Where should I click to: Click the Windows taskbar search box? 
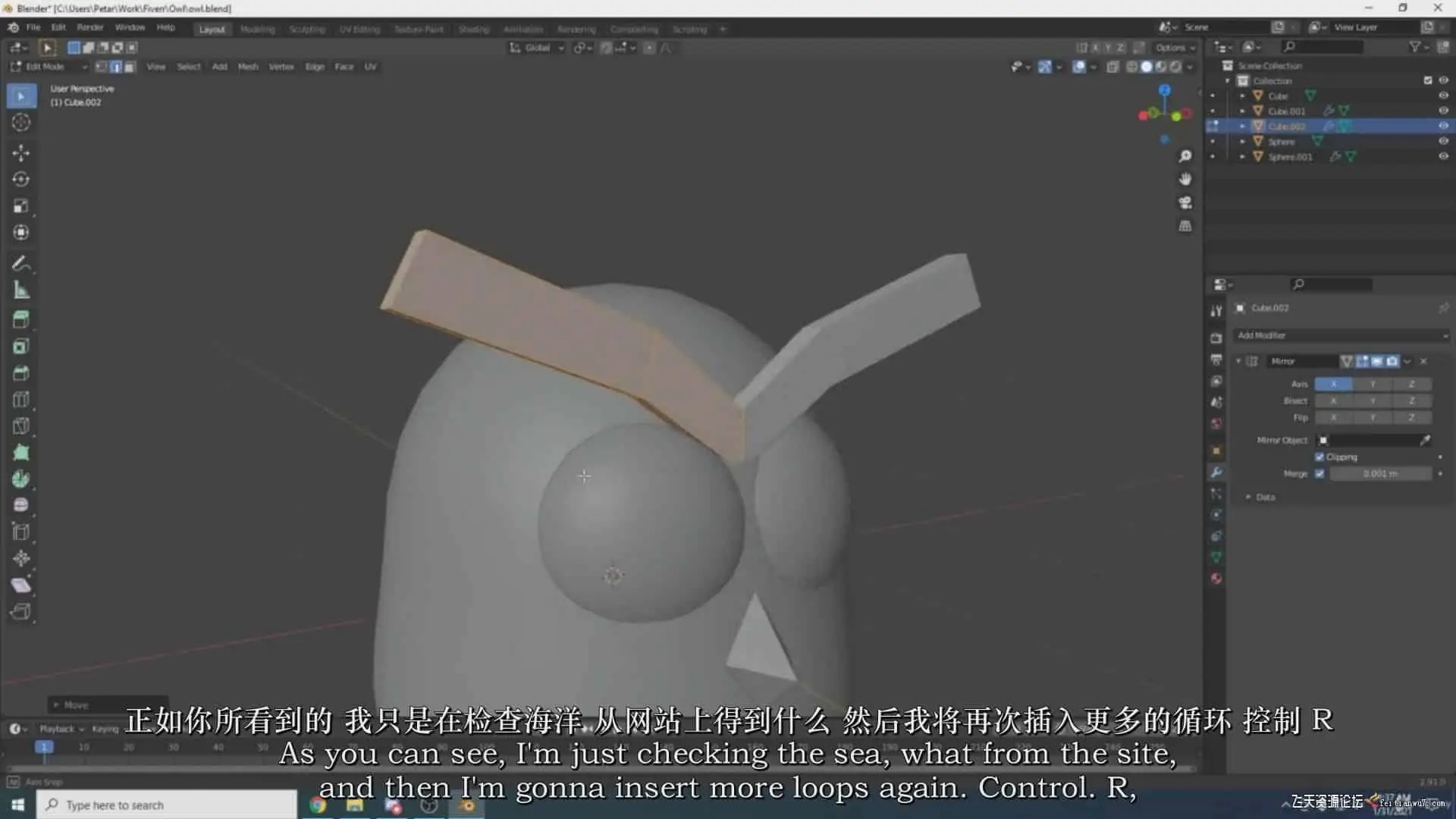click(x=167, y=805)
